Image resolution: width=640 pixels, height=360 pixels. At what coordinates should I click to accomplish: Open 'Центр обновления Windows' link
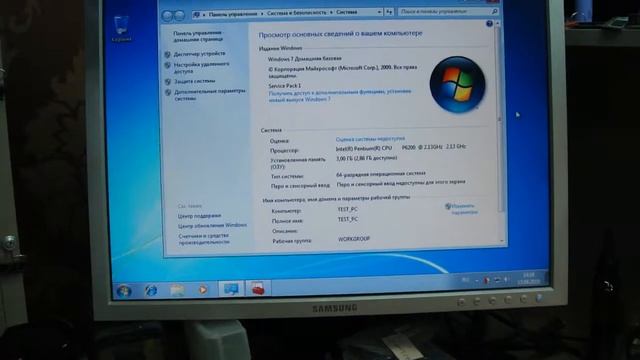(212, 226)
